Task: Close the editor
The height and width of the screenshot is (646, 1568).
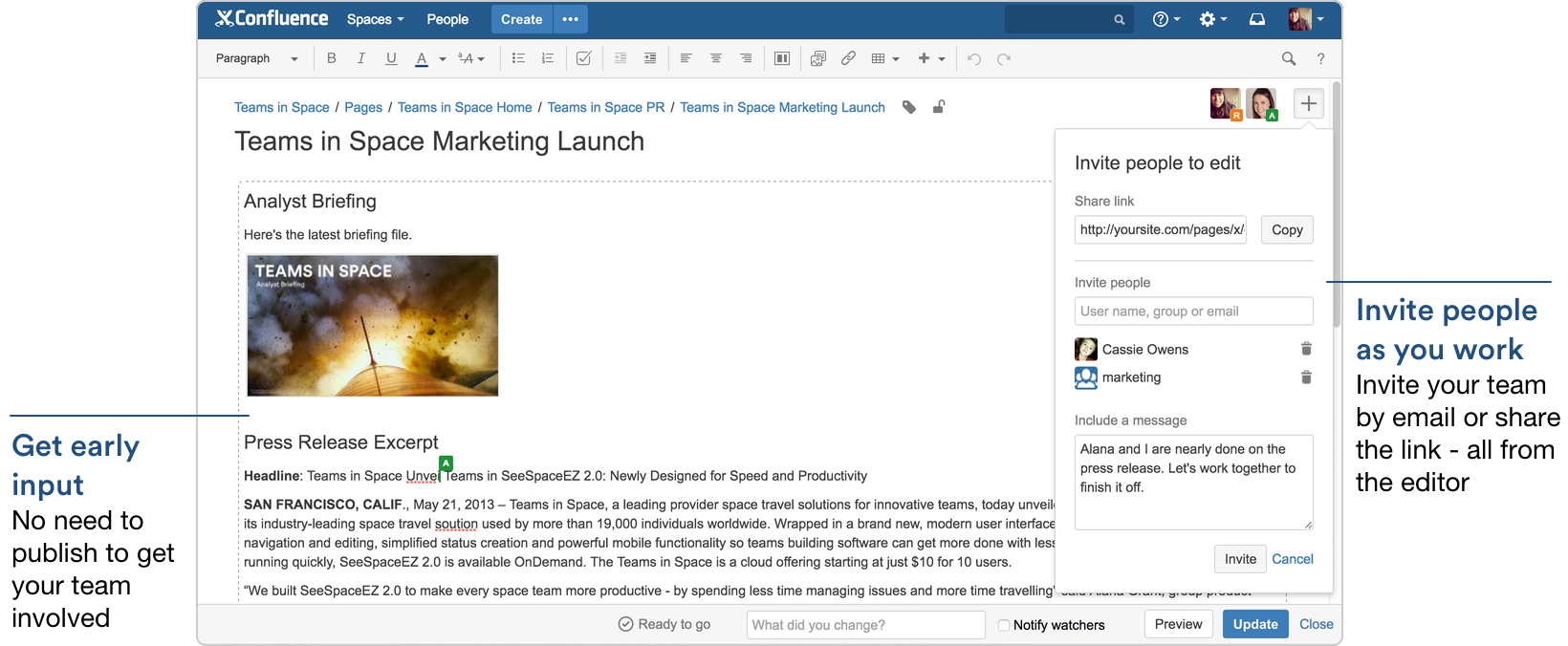Action: (1317, 624)
